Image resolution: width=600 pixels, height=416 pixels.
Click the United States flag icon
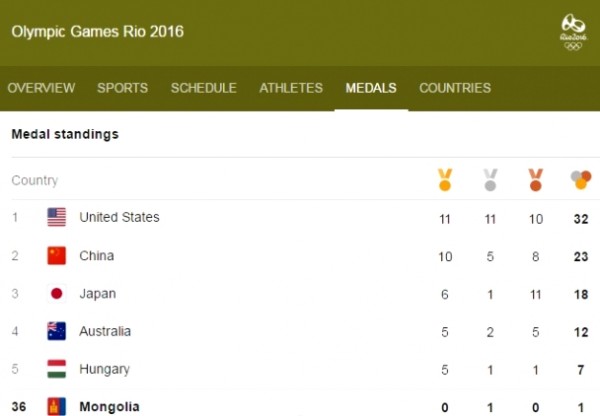[57, 217]
